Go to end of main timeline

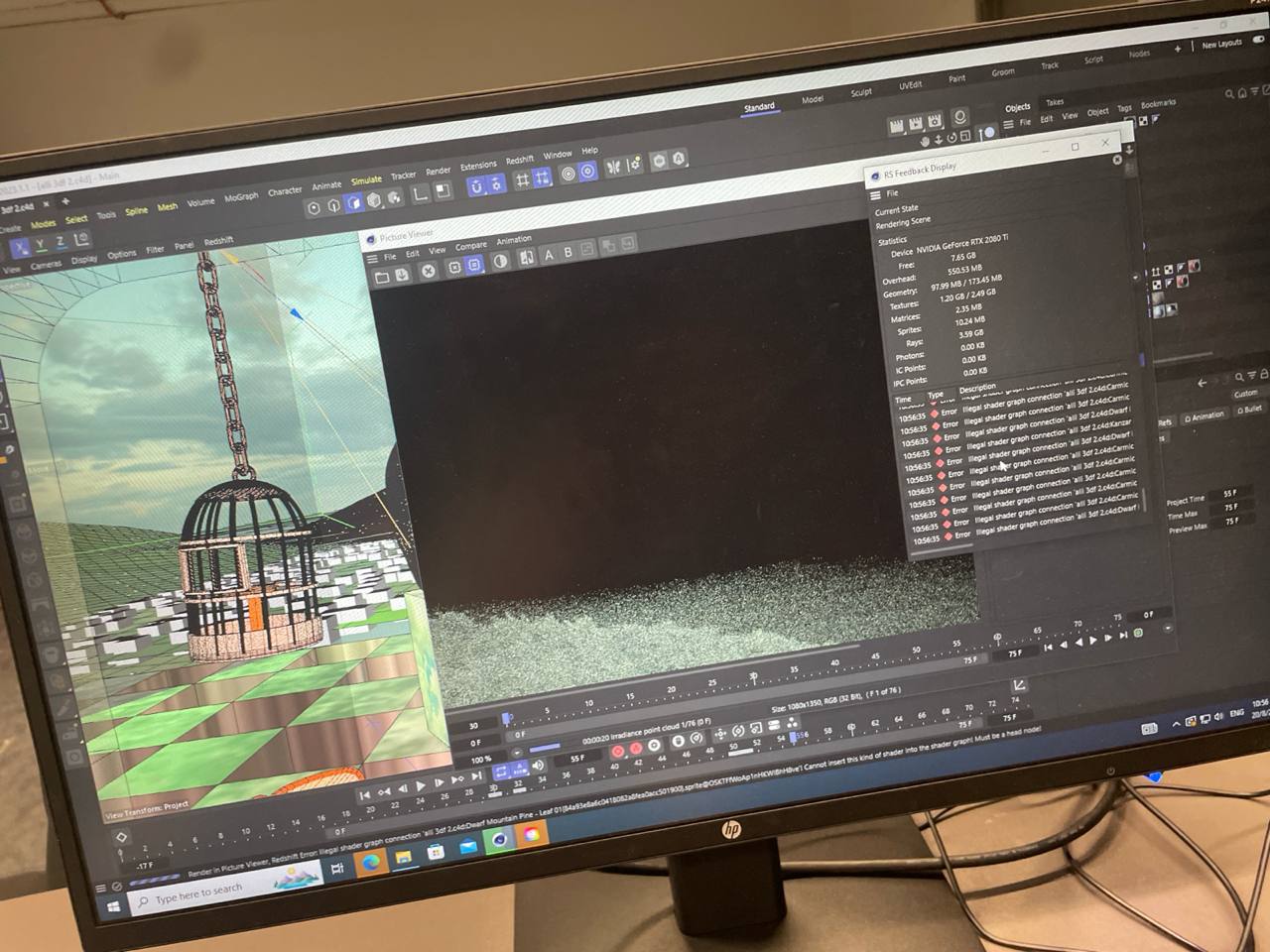[x=474, y=778]
